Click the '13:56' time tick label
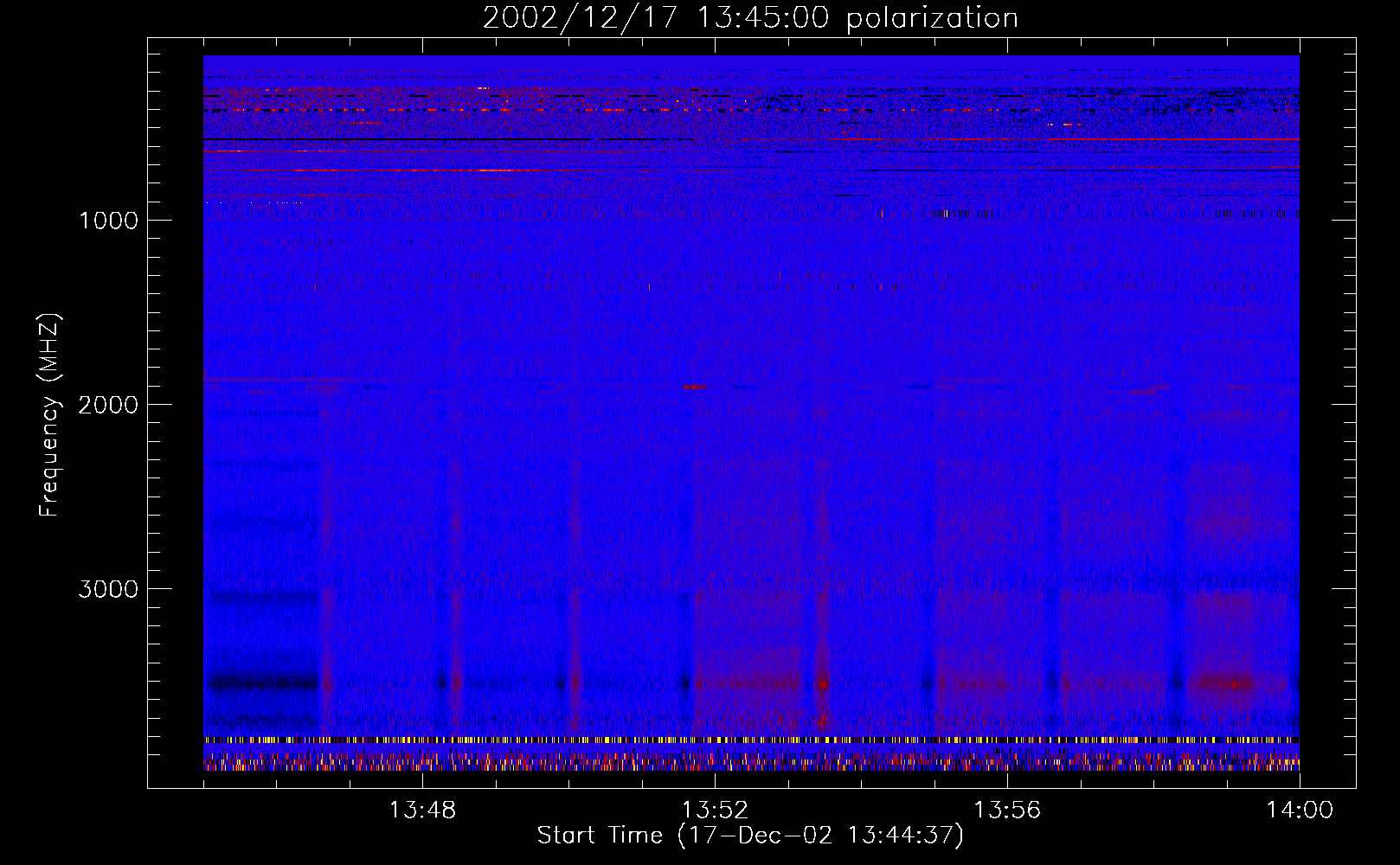 point(1007,811)
